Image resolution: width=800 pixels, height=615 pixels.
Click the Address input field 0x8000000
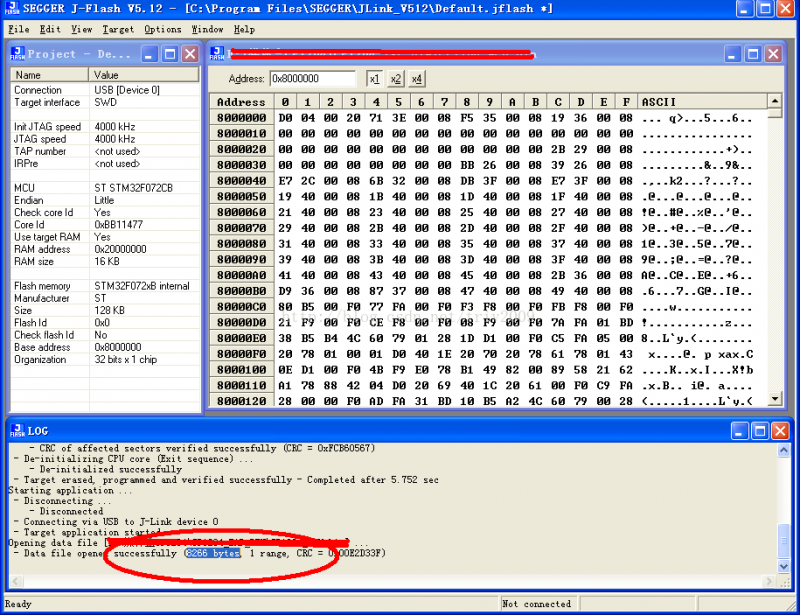click(312, 79)
